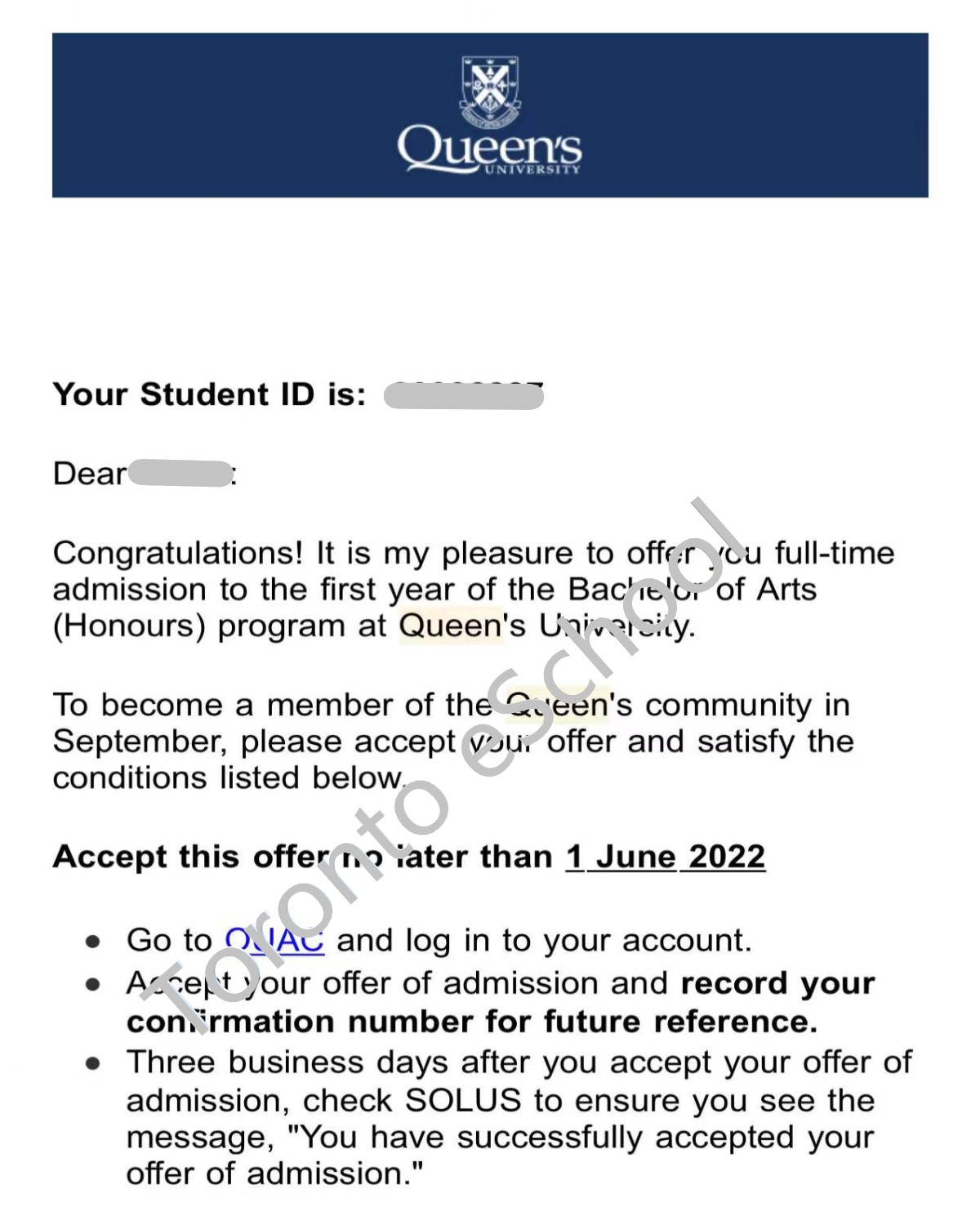Click the first bullet point marker

[x=93, y=942]
